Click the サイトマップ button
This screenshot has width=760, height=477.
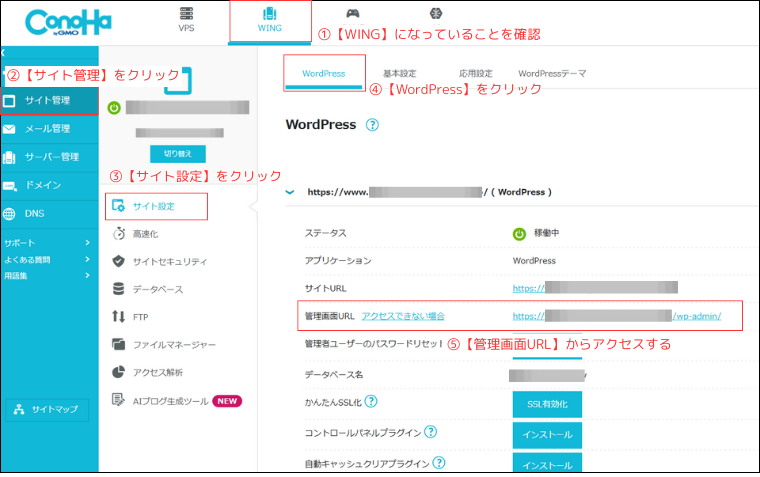tap(47, 410)
